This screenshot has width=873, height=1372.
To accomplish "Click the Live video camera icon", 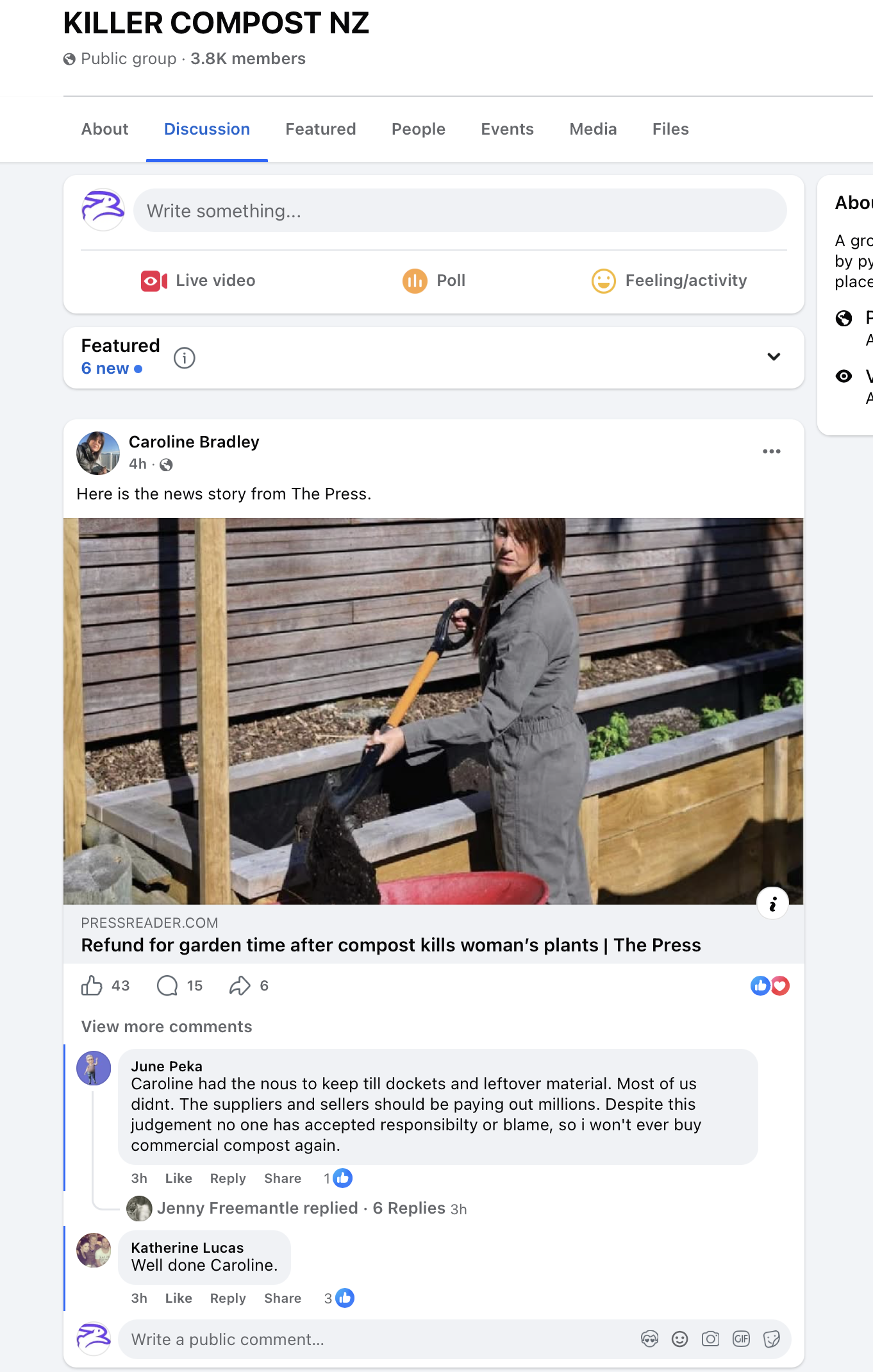I will click(154, 281).
